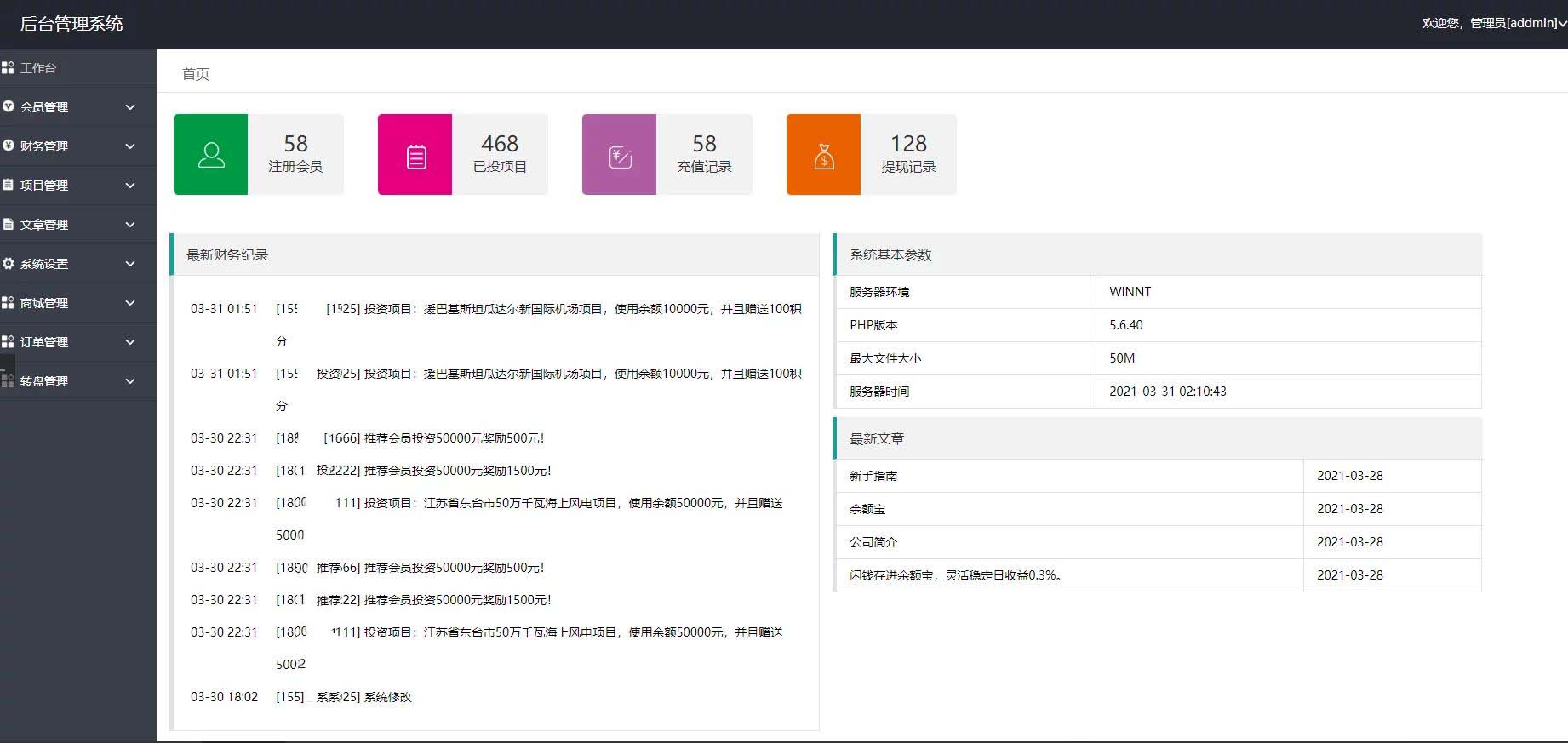Click the 工作台 dashboard icon in sidebar
This screenshot has width=1568, height=743.
9,68
